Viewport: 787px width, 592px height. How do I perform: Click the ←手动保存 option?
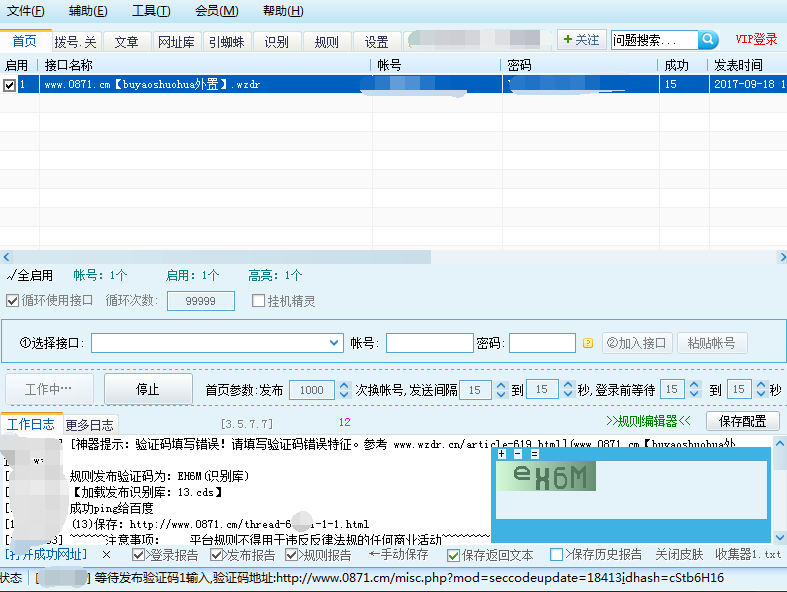coord(399,554)
